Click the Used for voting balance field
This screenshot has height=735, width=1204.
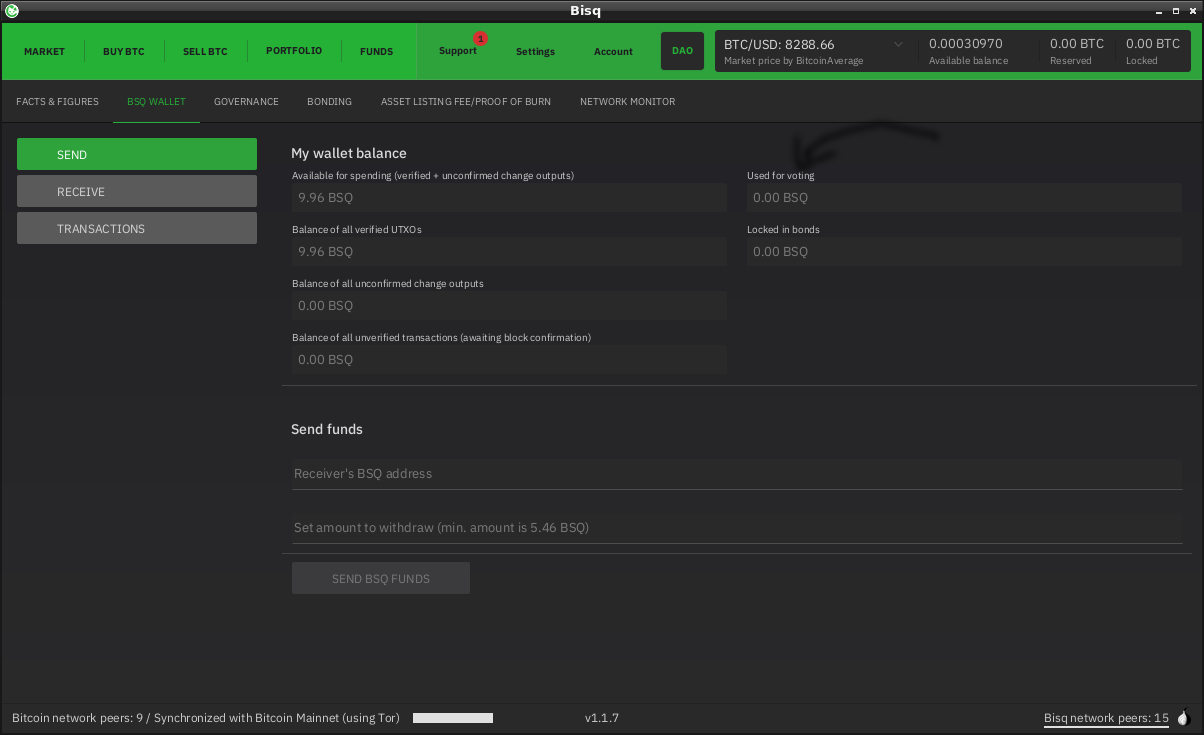click(x=964, y=198)
